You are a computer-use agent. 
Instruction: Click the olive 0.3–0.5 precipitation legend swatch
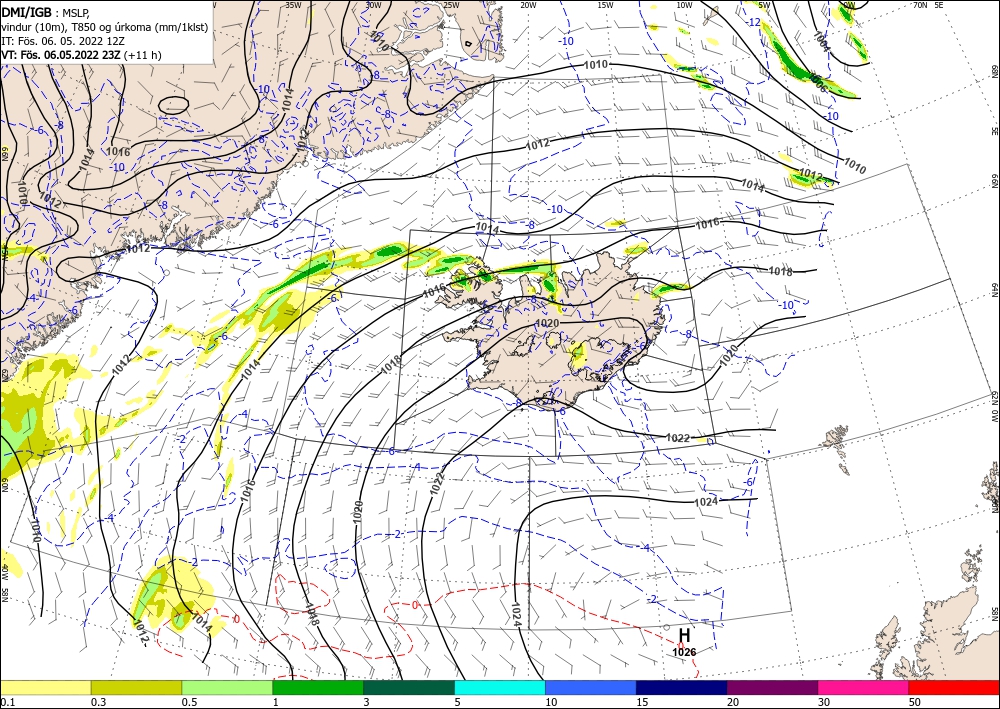[136, 687]
